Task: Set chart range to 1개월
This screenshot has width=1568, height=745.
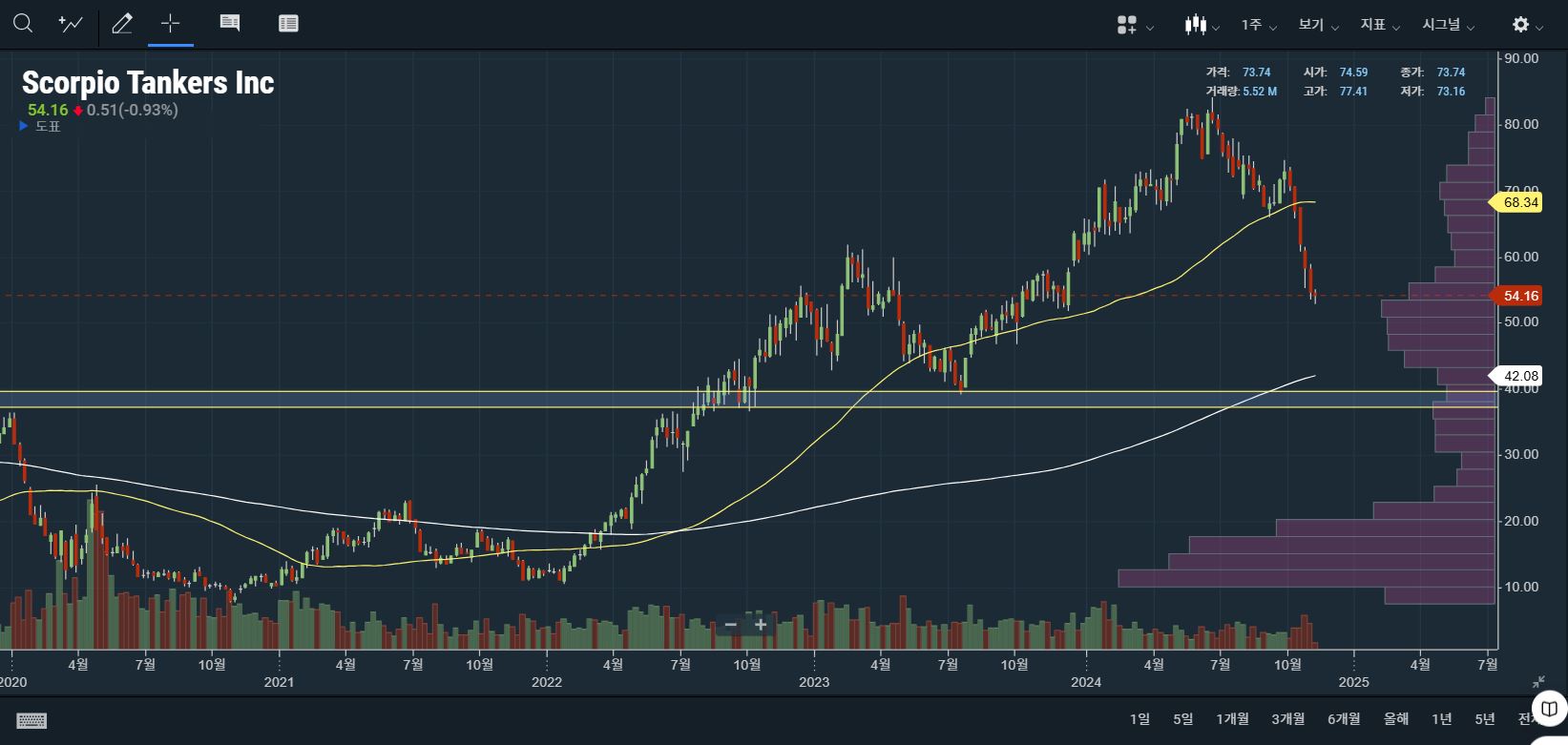Action: point(1232,719)
